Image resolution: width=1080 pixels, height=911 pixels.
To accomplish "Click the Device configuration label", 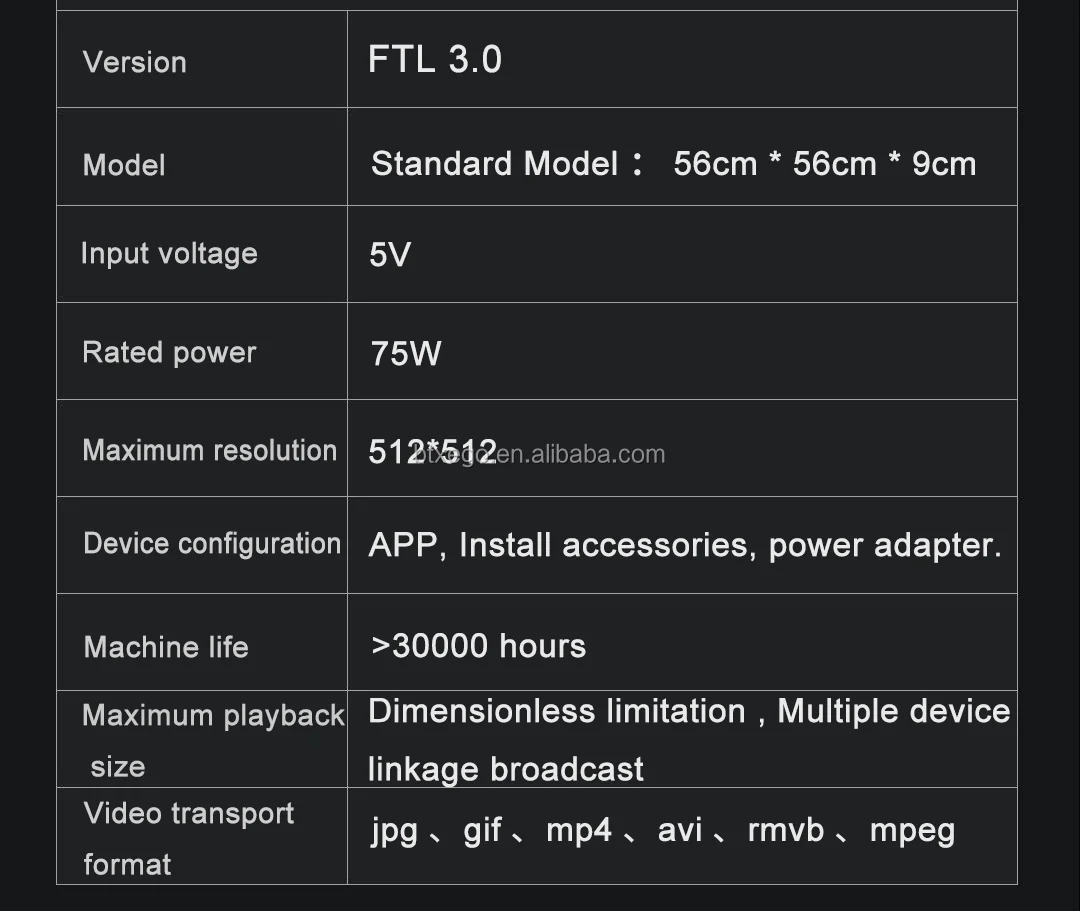I will [212, 543].
